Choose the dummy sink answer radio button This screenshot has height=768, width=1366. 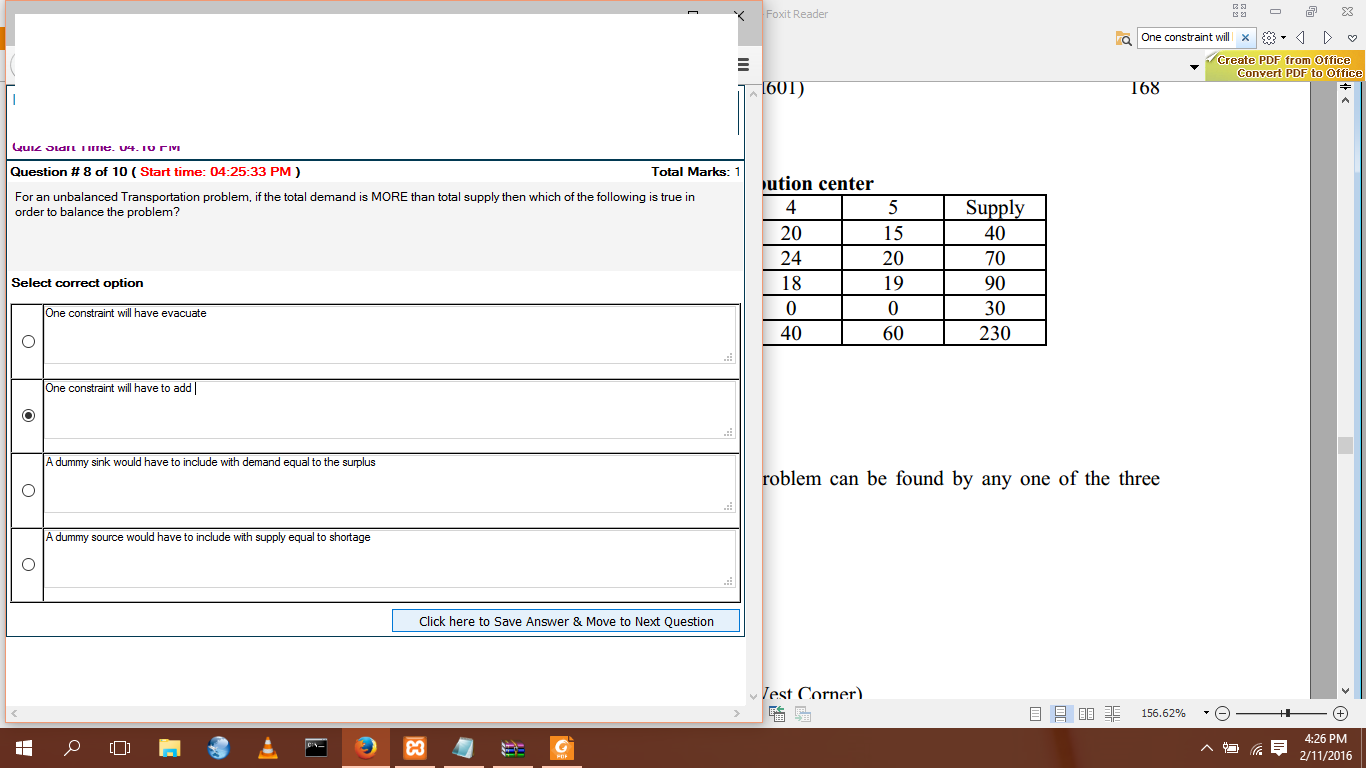pyautogui.click(x=28, y=490)
